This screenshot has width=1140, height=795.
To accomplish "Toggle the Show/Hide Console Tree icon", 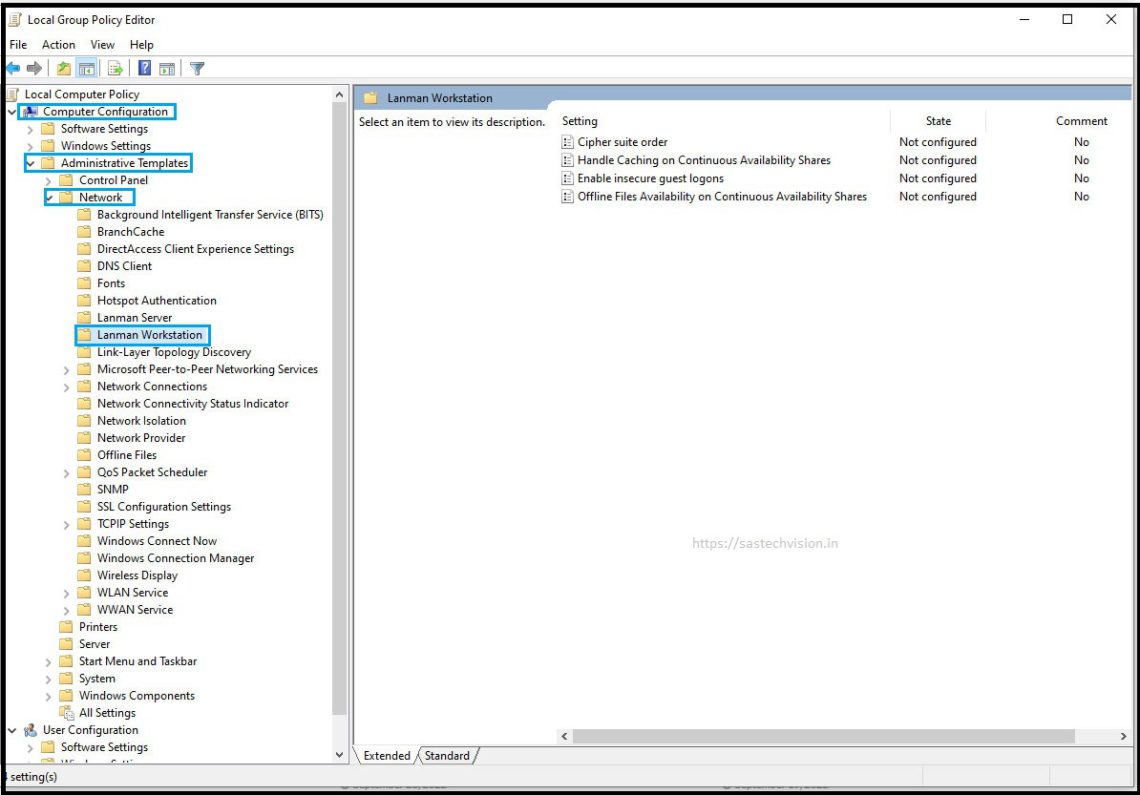I will 87,68.
